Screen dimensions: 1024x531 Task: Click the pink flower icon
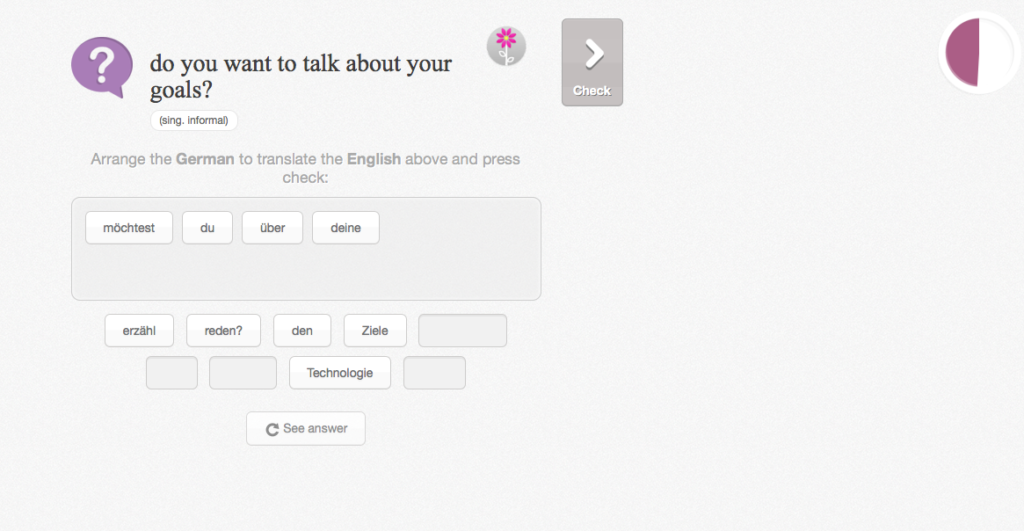(506, 46)
